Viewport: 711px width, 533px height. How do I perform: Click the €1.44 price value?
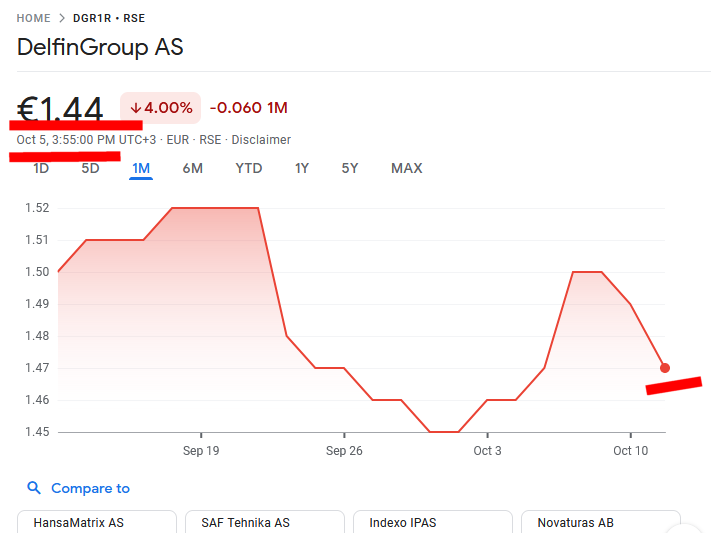(x=60, y=109)
